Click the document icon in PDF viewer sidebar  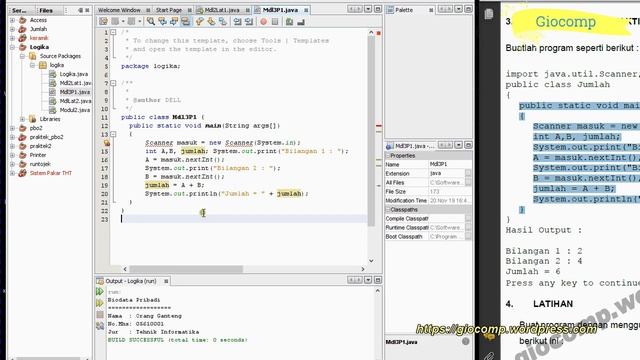pyautogui.click(x=489, y=14)
